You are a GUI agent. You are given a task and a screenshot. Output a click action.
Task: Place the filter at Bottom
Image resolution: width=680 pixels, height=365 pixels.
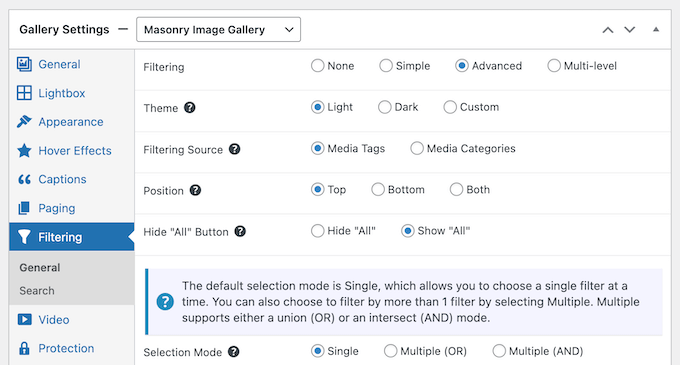[x=378, y=189]
